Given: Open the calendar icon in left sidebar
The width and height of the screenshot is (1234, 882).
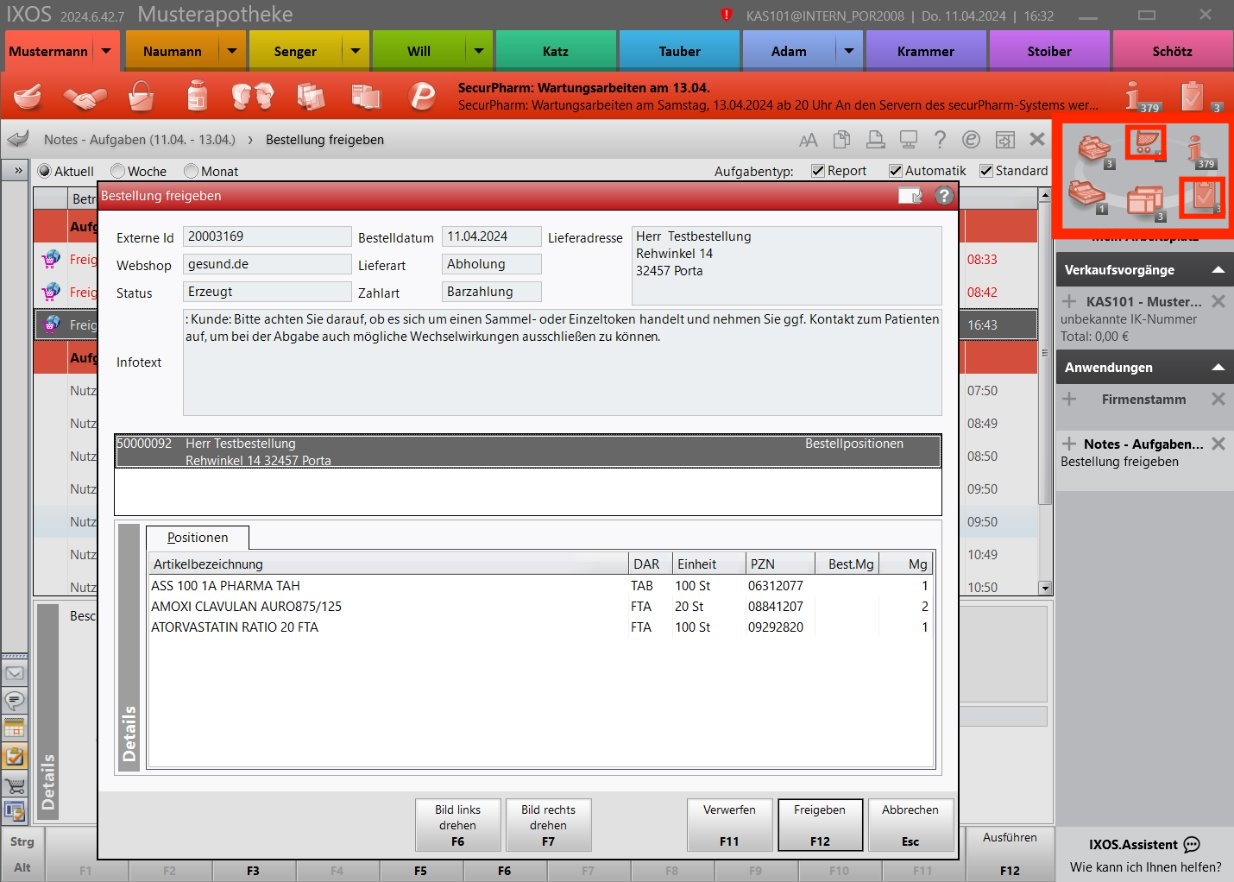Looking at the screenshot, I should (15, 728).
